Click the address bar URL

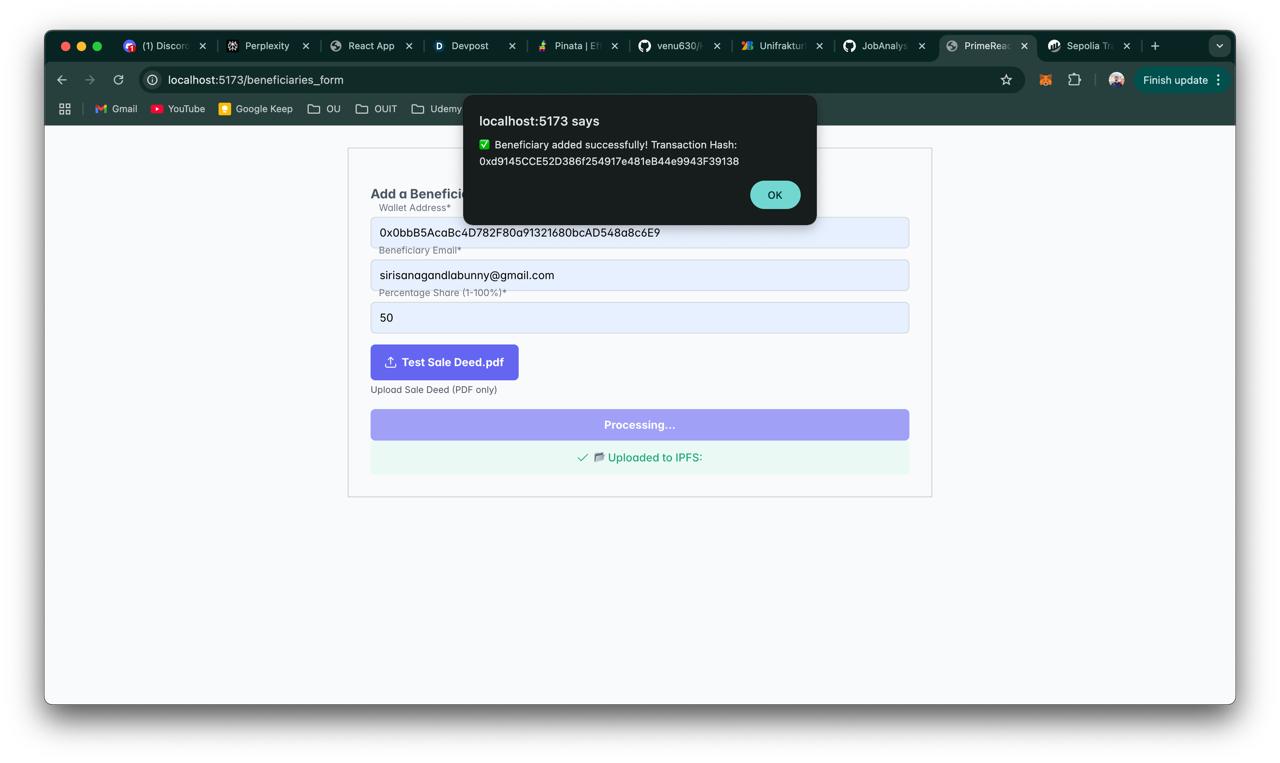tap(256, 80)
